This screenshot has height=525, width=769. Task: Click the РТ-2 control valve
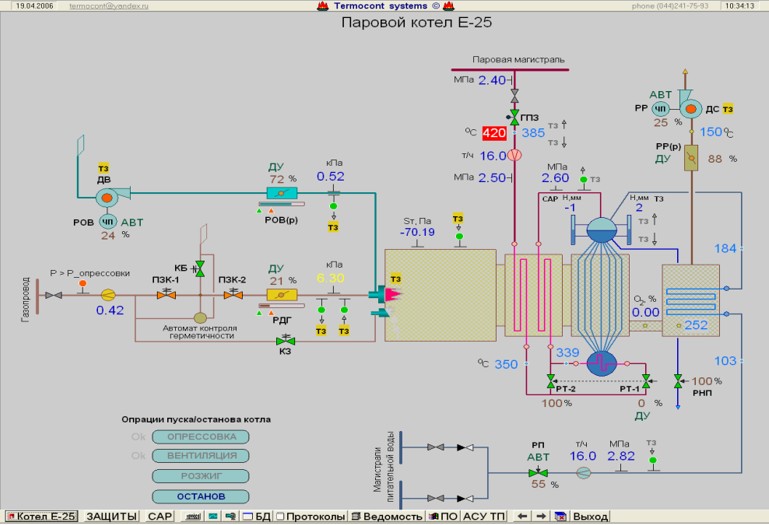tap(551, 381)
